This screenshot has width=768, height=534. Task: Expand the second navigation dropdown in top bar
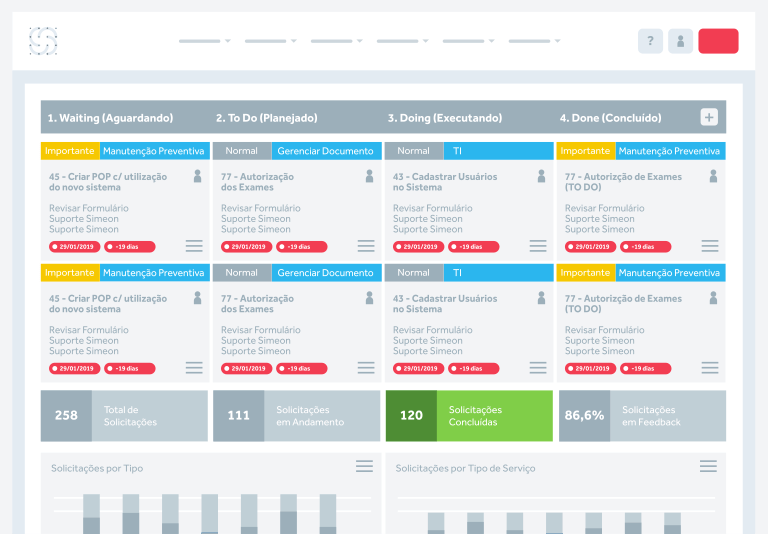271,41
